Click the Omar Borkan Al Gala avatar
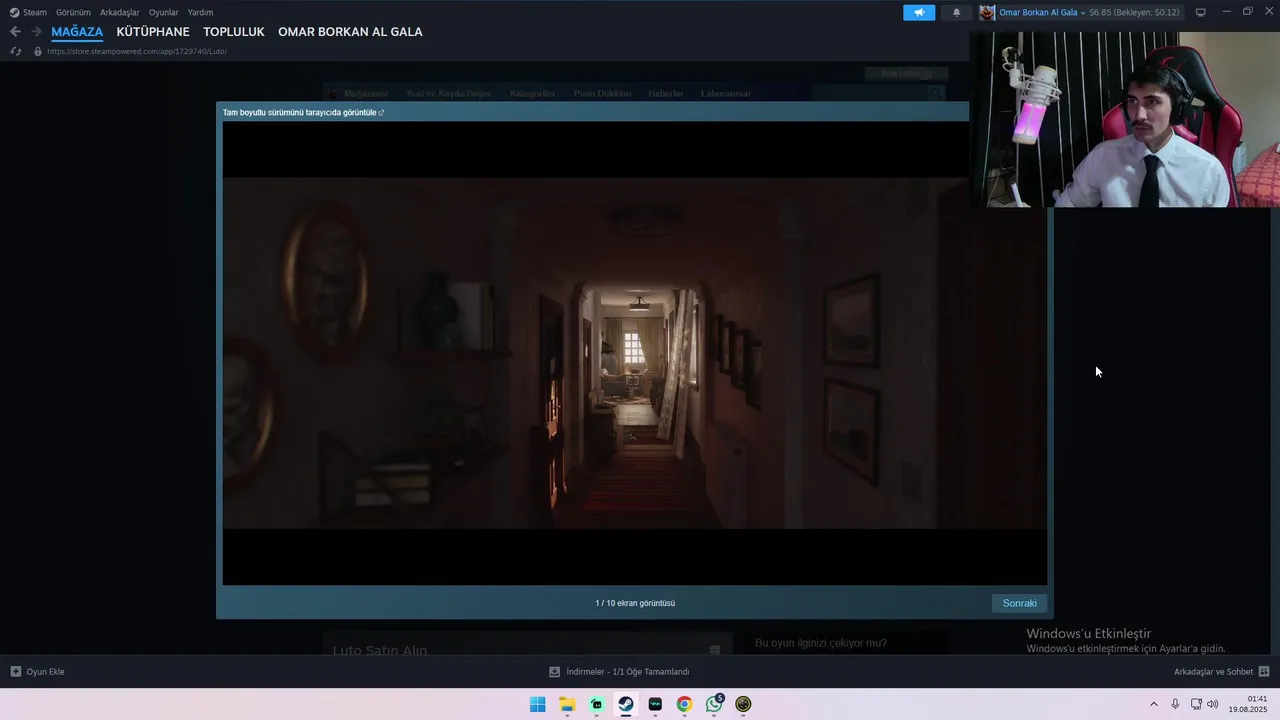Image resolution: width=1280 pixels, height=720 pixels. click(987, 12)
